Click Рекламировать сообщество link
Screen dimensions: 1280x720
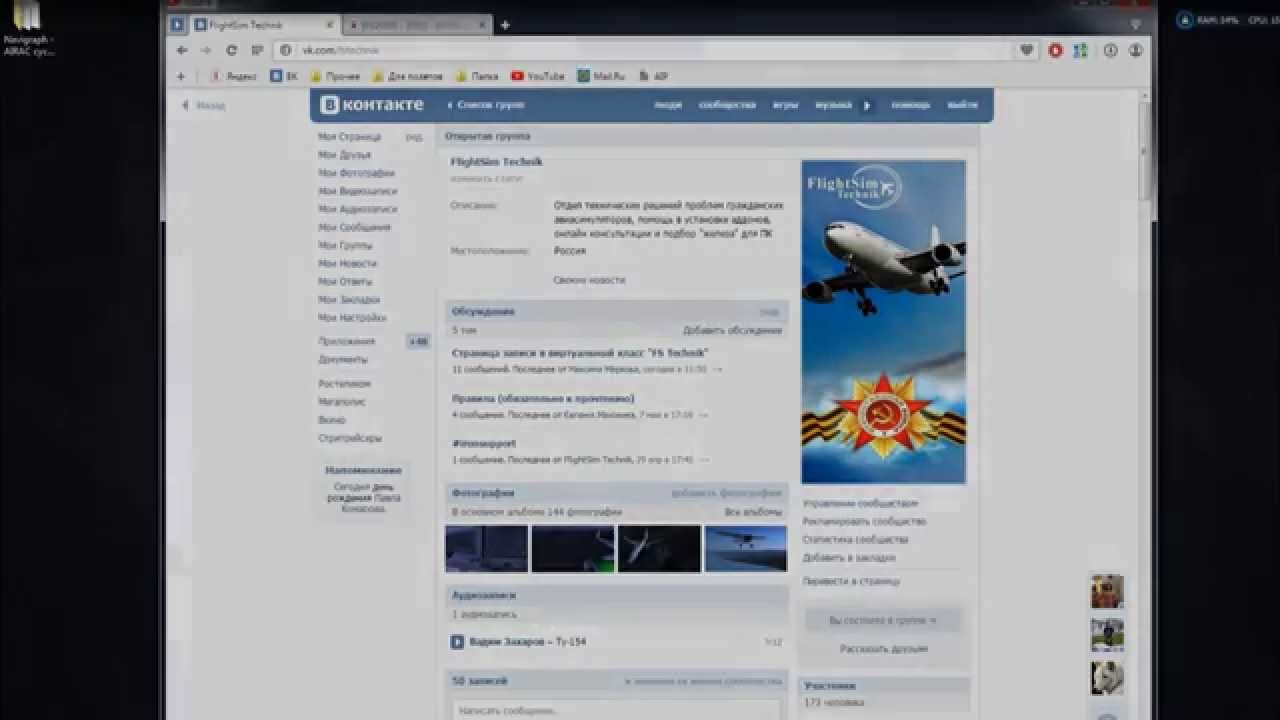(x=864, y=522)
